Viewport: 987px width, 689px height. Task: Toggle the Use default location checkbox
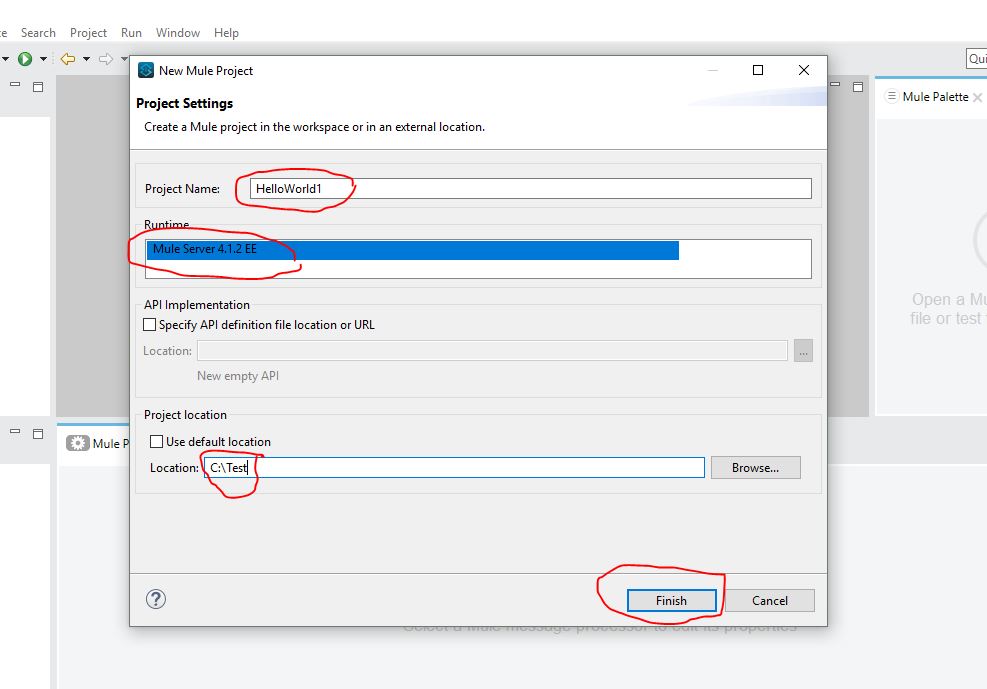click(156, 442)
